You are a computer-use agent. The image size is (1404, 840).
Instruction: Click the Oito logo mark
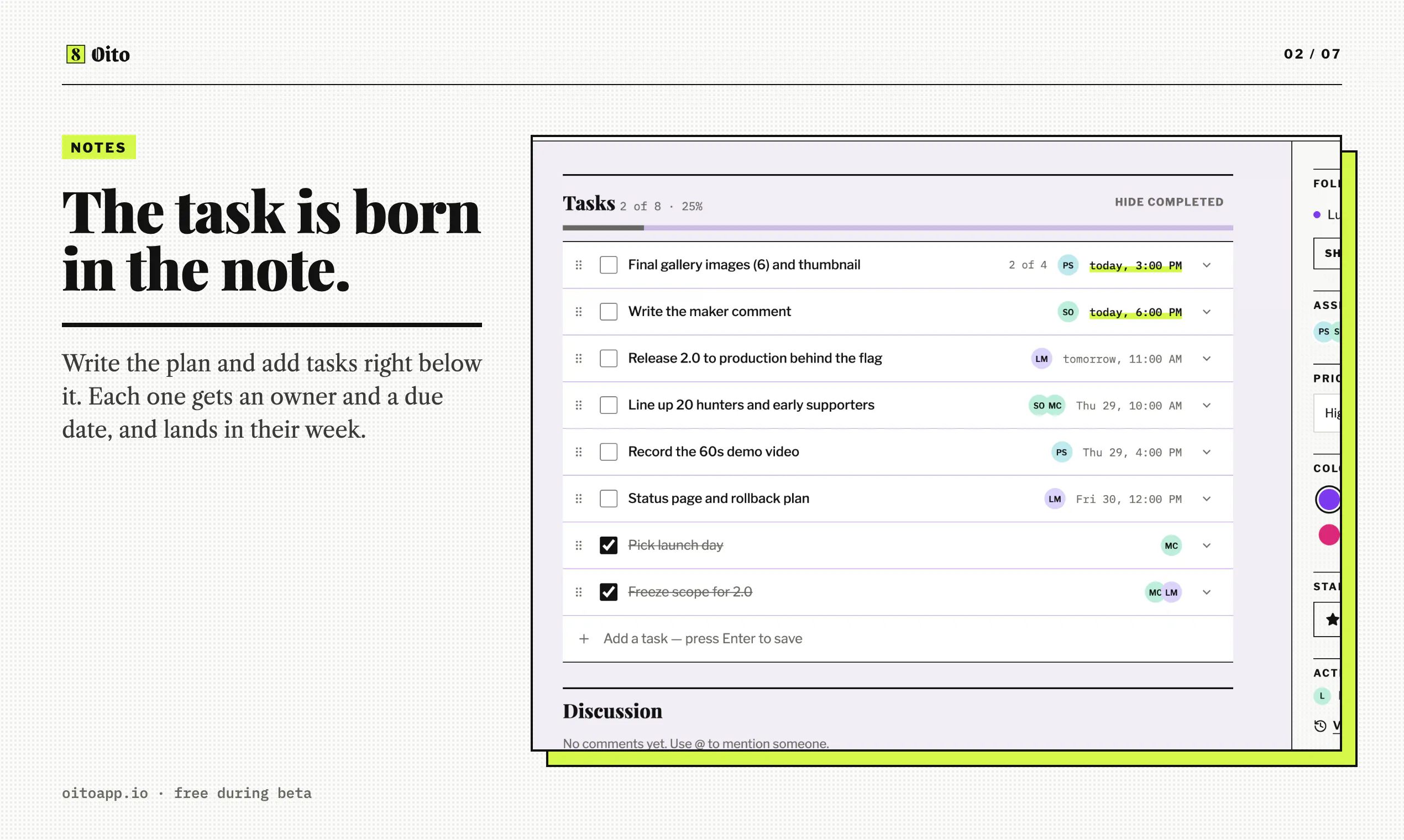point(75,54)
